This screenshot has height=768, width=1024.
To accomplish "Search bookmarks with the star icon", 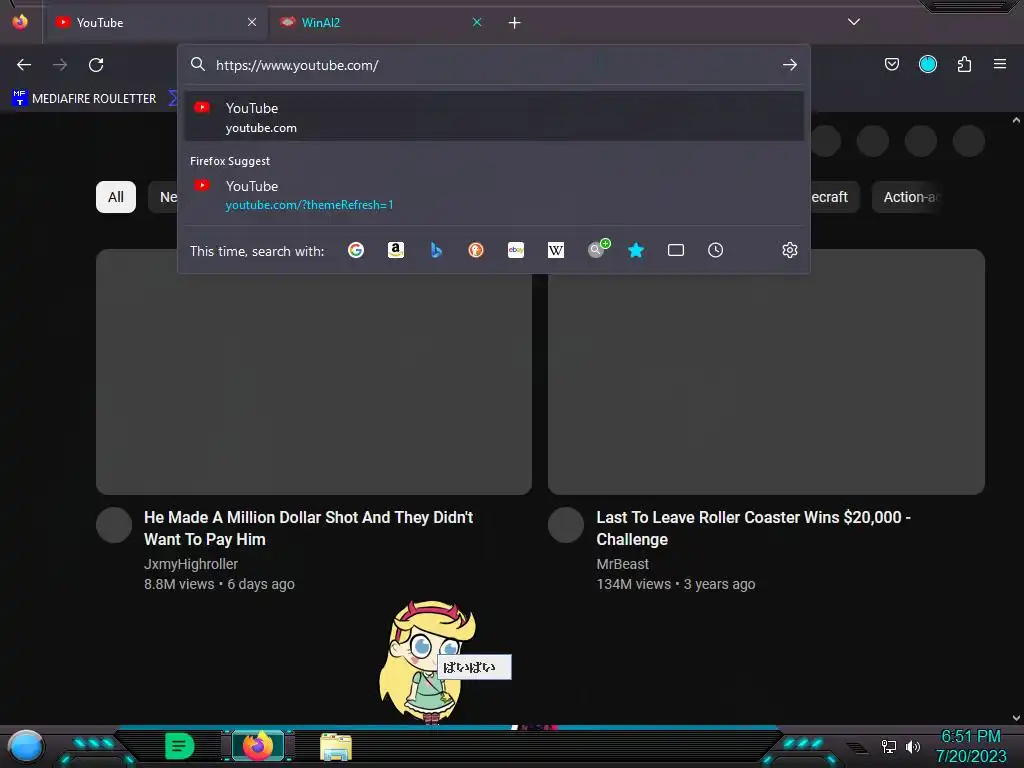I will [636, 250].
